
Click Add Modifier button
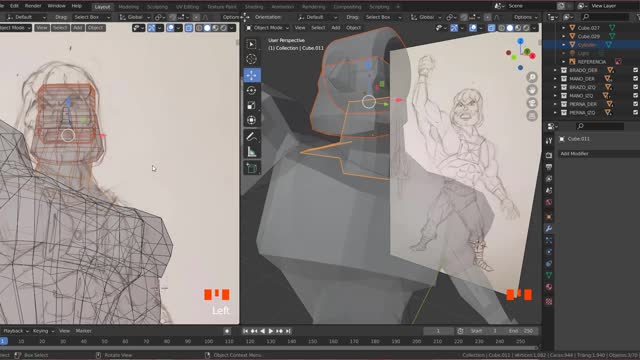coord(599,154)
